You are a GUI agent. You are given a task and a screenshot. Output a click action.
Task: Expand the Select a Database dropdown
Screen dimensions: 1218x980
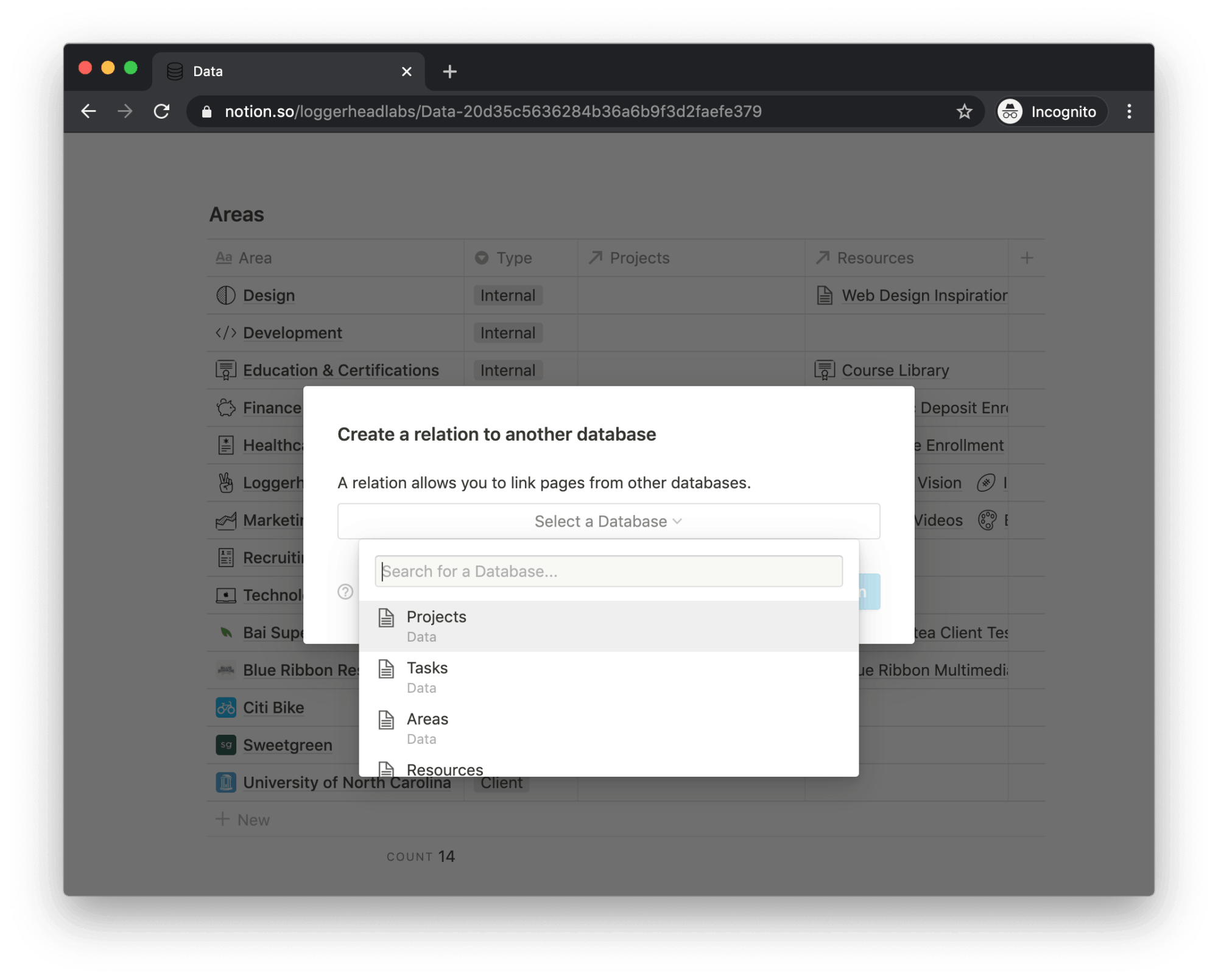coord(608,521)
